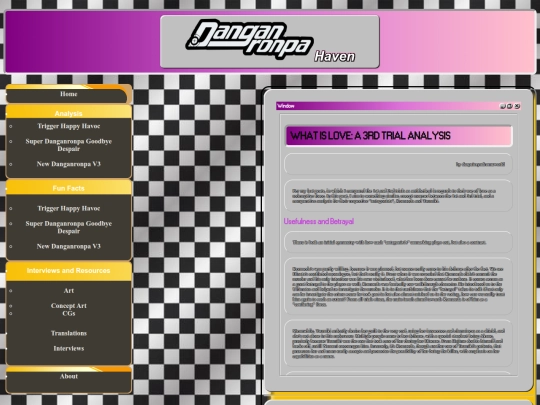Select the Interviews and Resources section header

coord(69,271)
